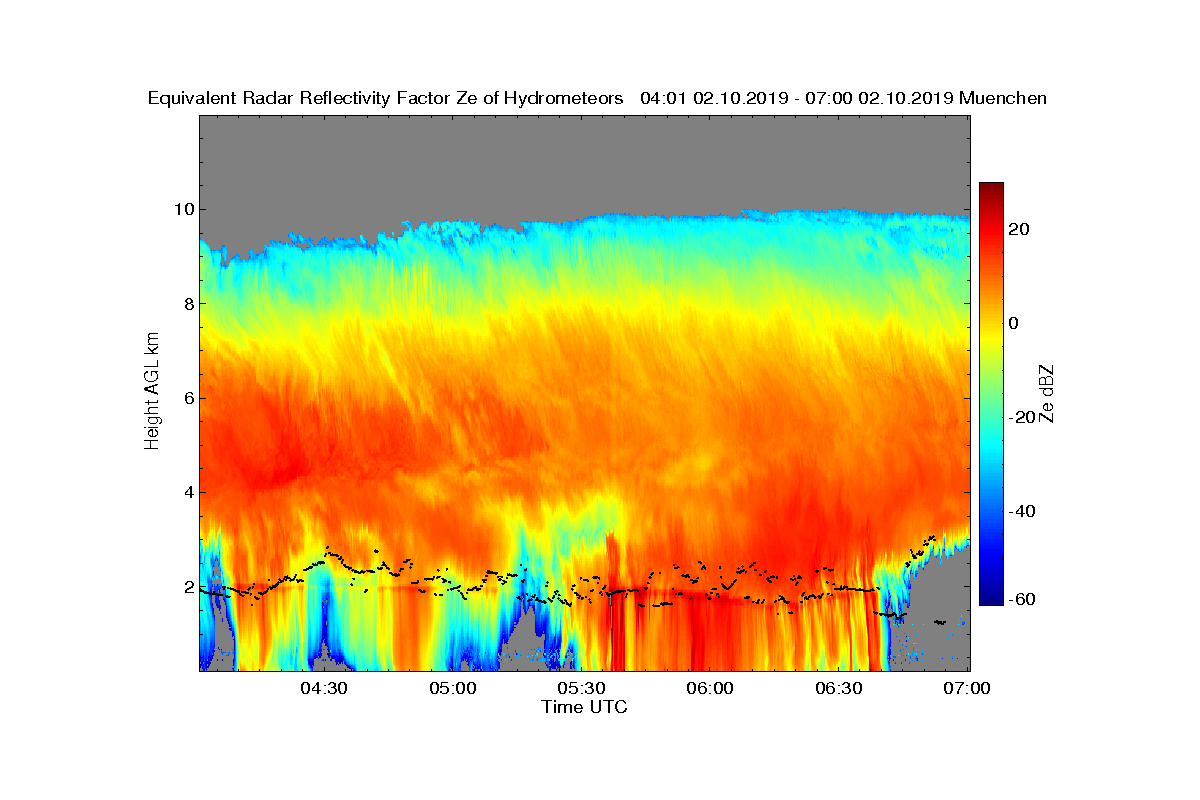
Task: Click the 'Height AGL km' axis title
Action: (x=153, y=392)
